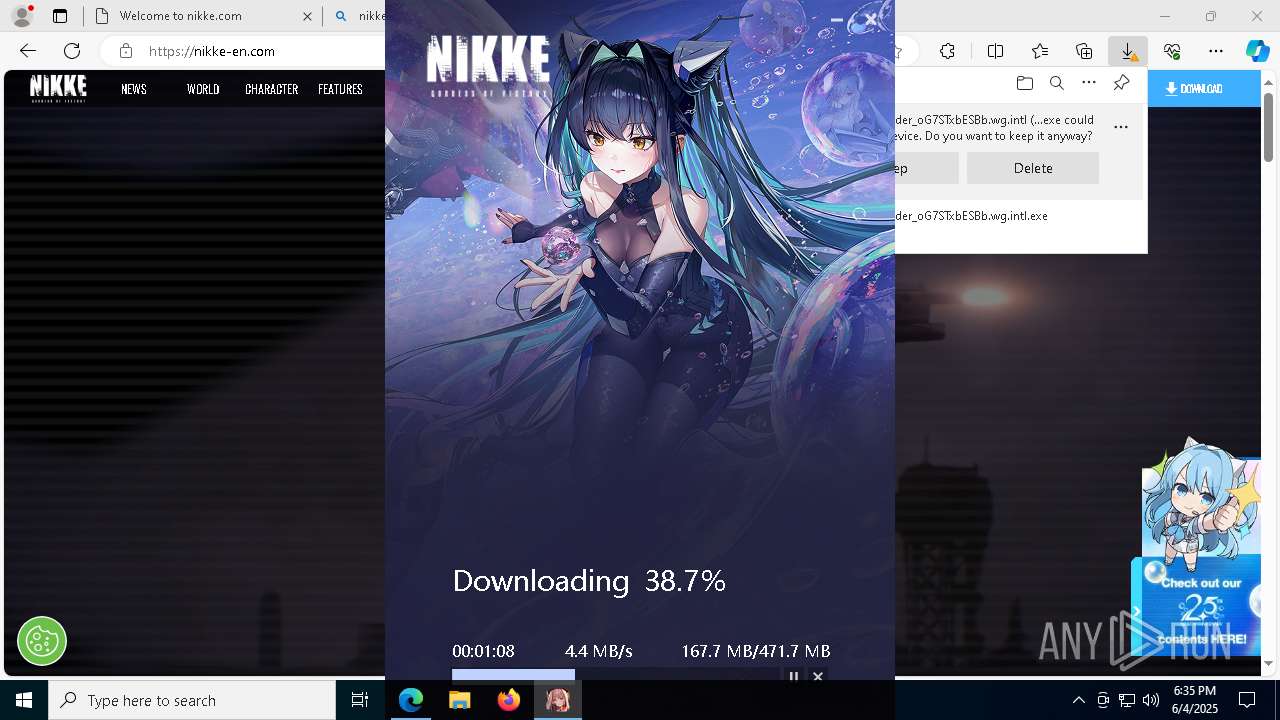Open downloads folder from flyout
The image size is (1280, 720).
pos(1024,83)
